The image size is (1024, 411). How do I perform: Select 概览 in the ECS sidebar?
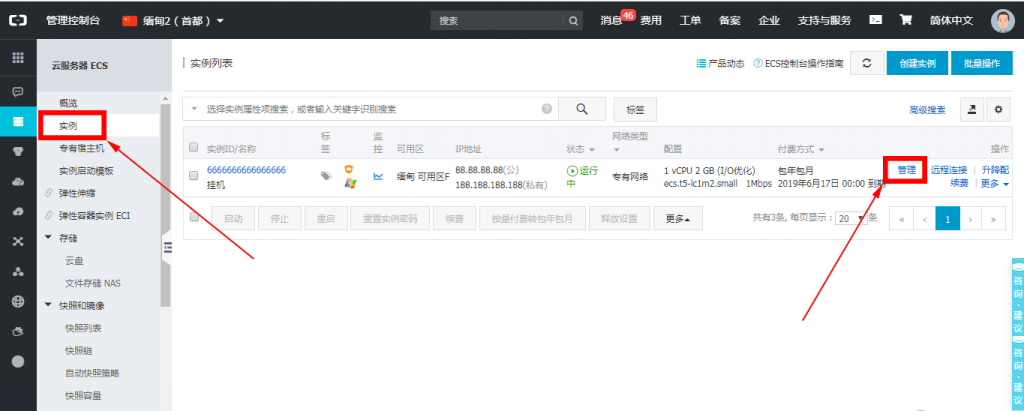pos(68,103)
